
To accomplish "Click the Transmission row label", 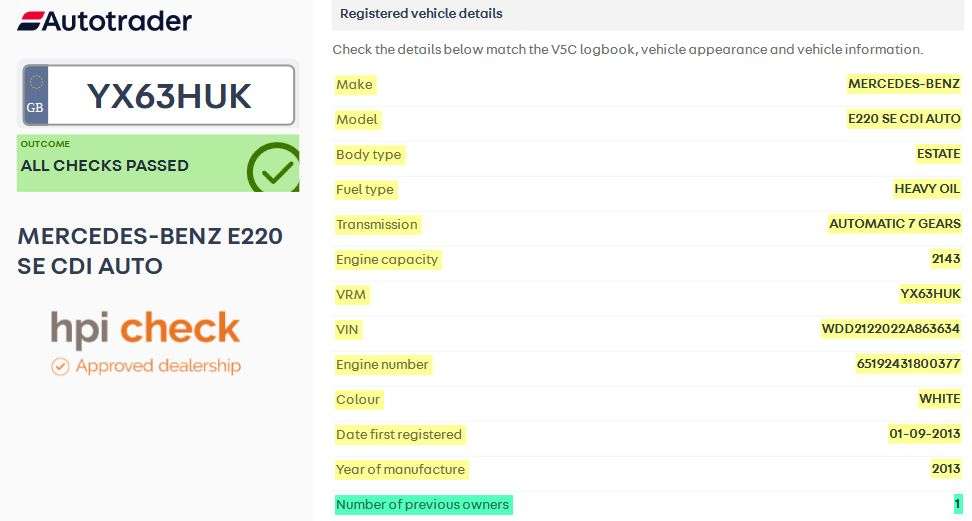I will click(376, 224).
